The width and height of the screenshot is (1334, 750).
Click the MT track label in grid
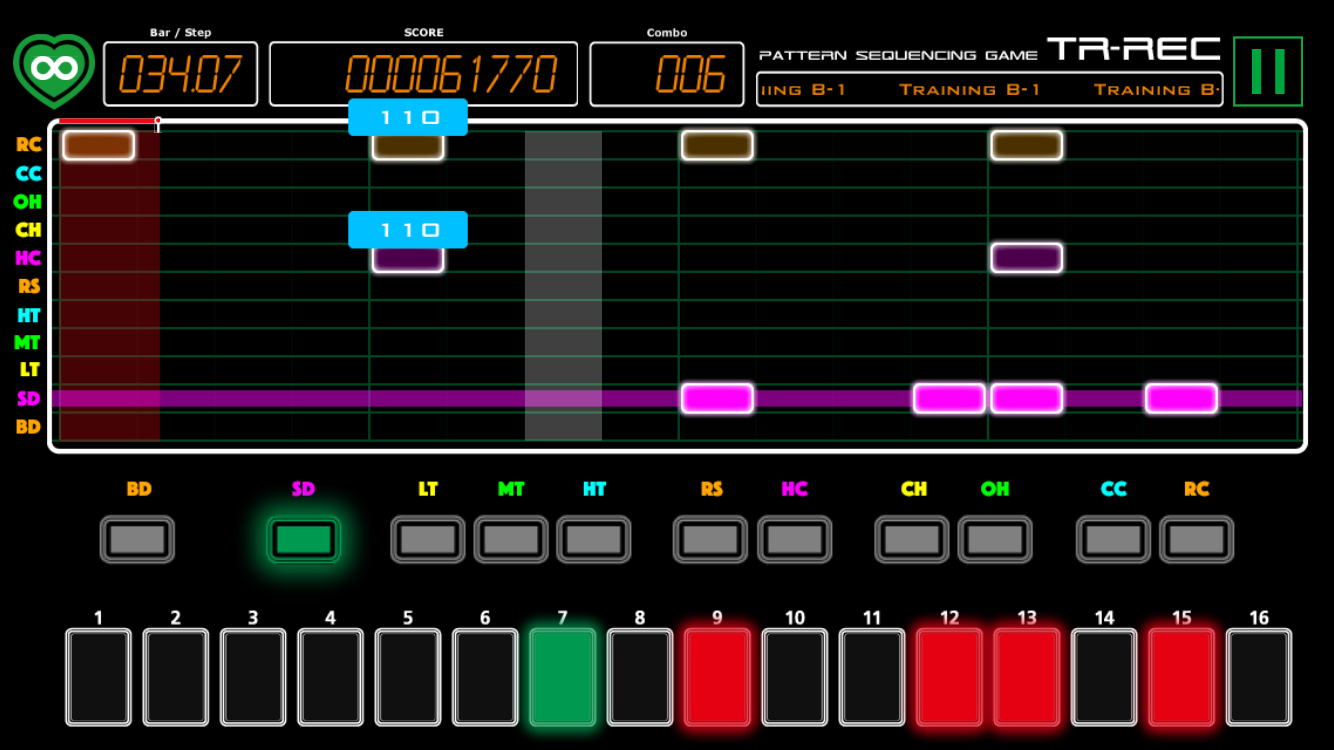coord(28,342)
